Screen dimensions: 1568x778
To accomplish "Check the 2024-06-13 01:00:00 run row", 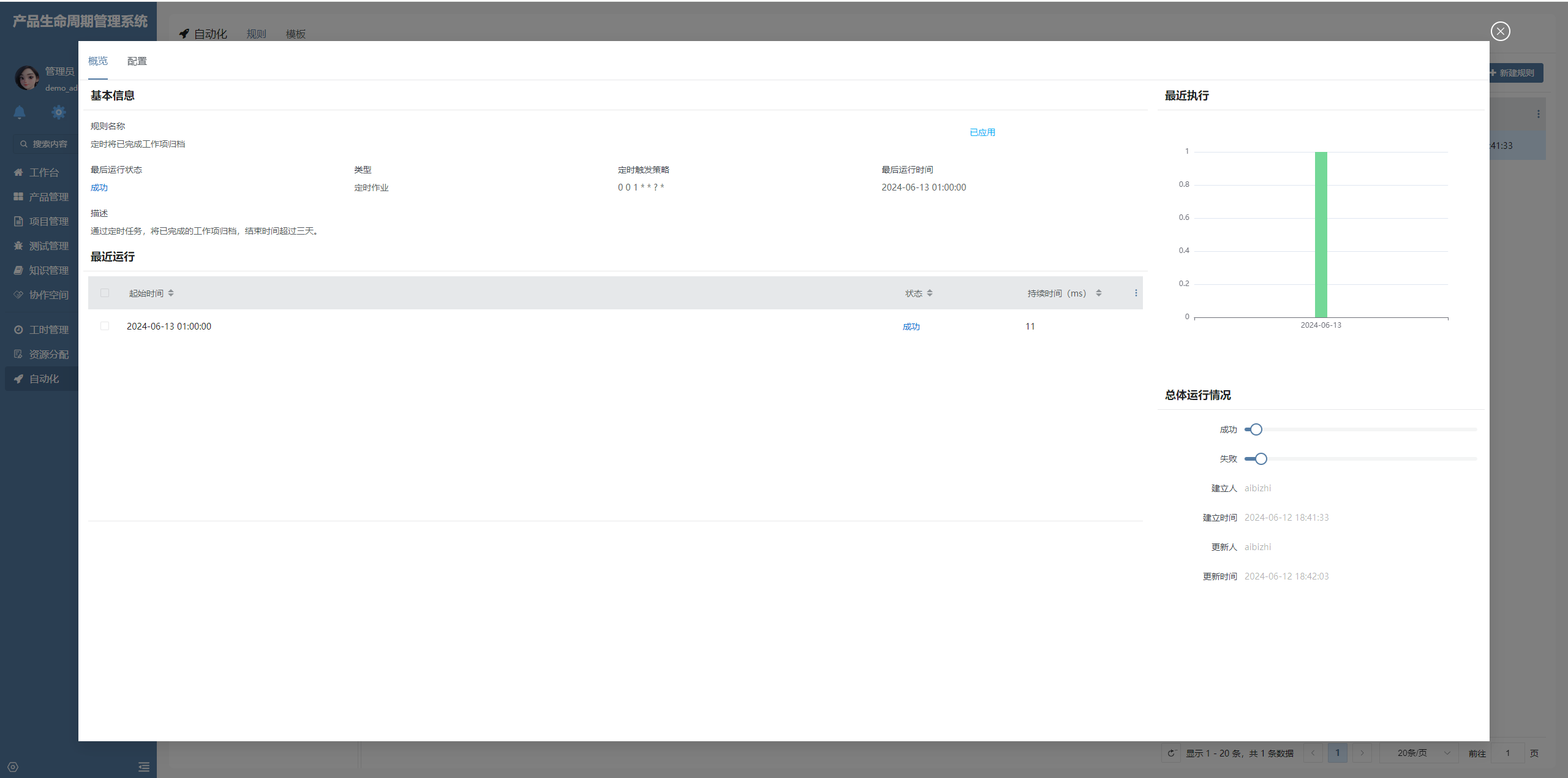I will point(105,327).
